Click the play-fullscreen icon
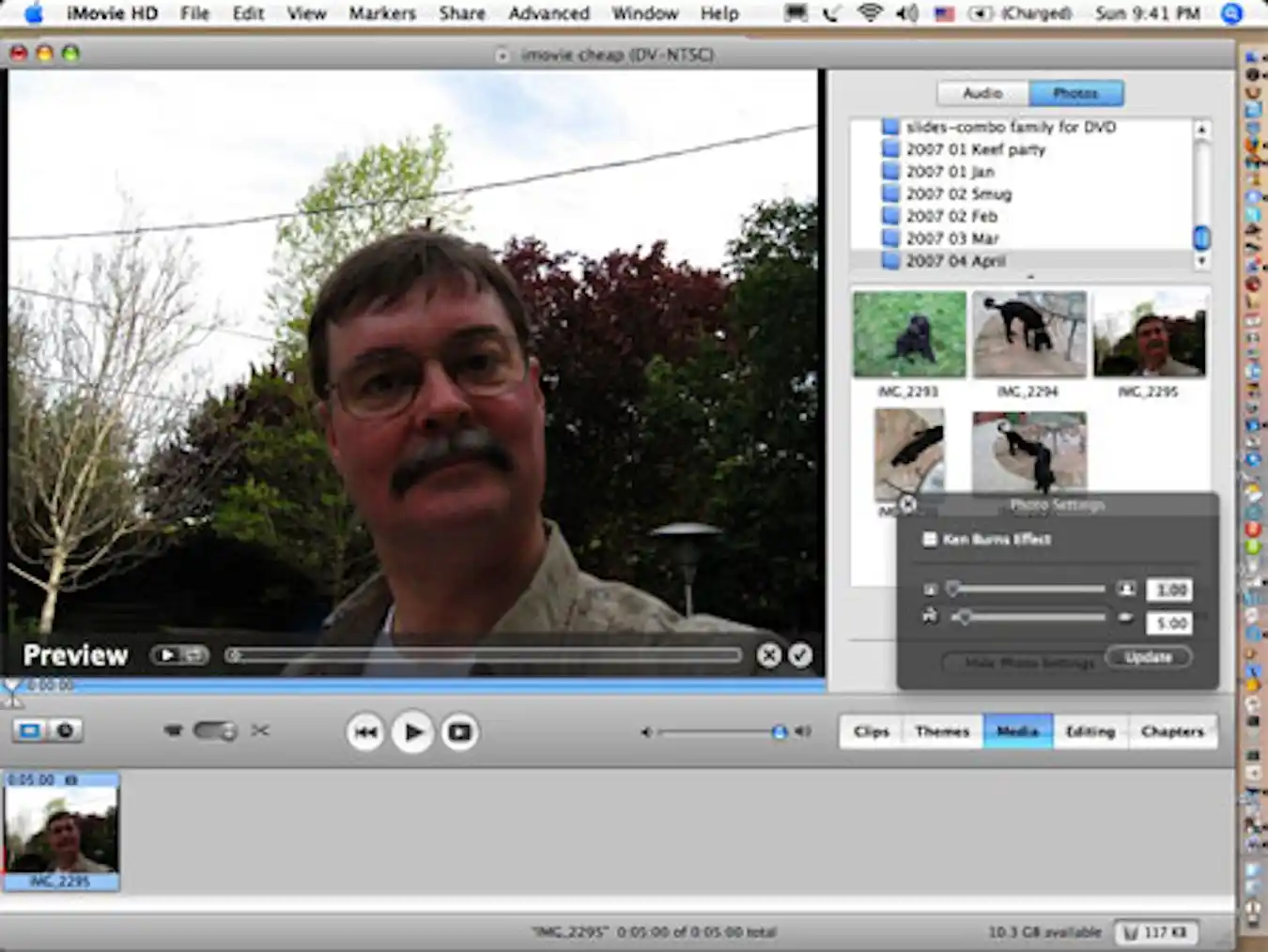 [x=458, y=731]
